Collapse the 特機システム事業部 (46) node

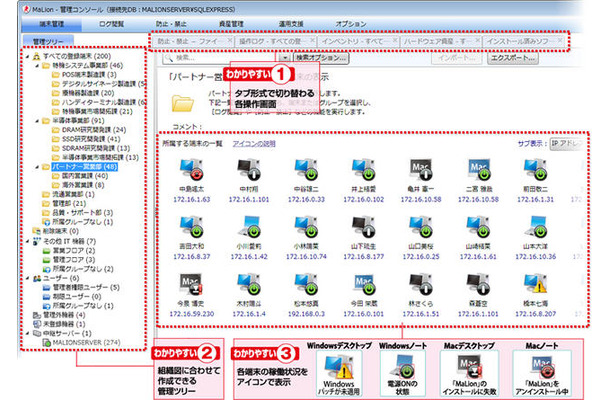tap(37, 66)
